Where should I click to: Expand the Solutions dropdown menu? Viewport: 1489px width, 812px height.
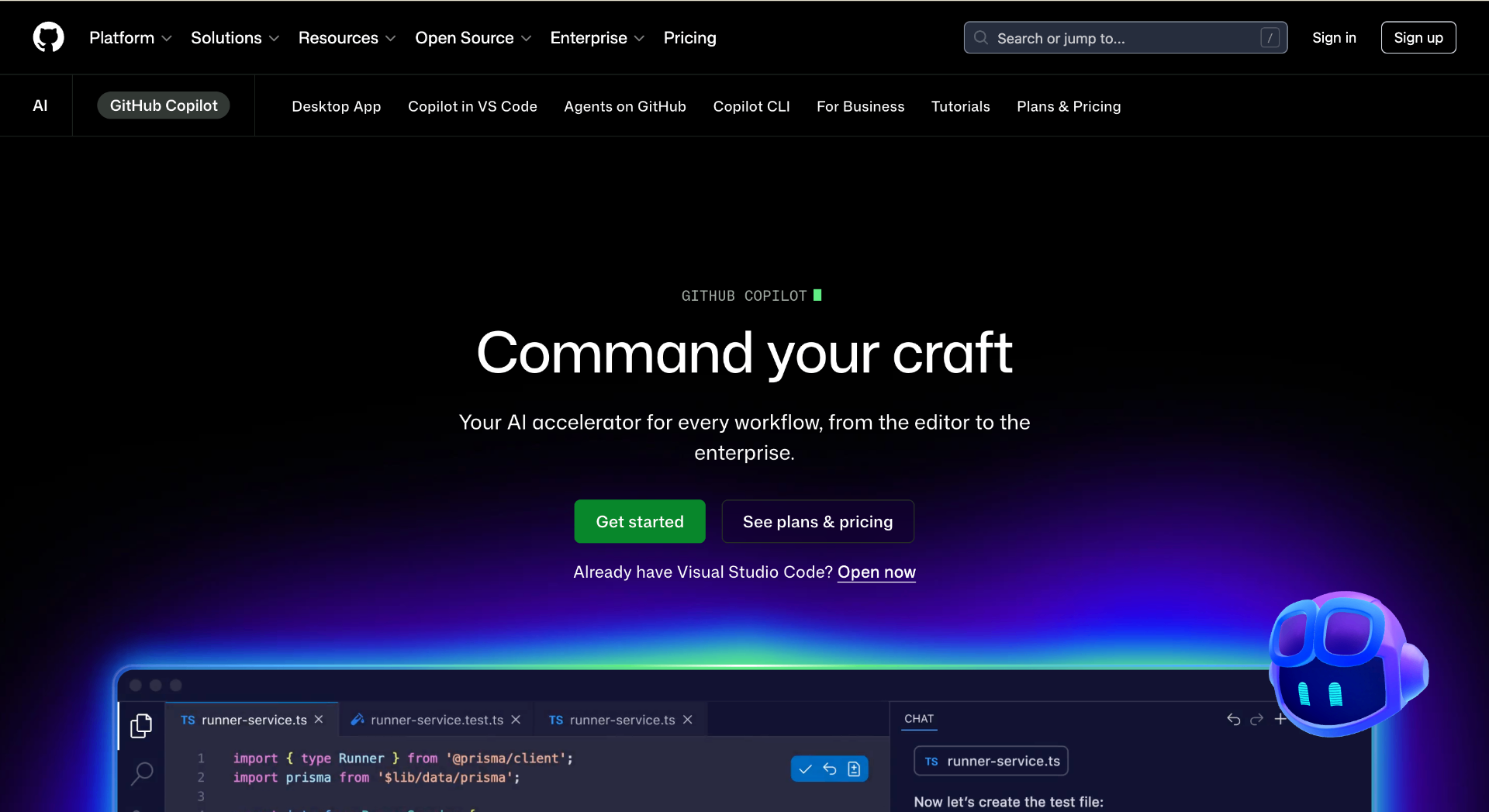[x=235, y=37]
